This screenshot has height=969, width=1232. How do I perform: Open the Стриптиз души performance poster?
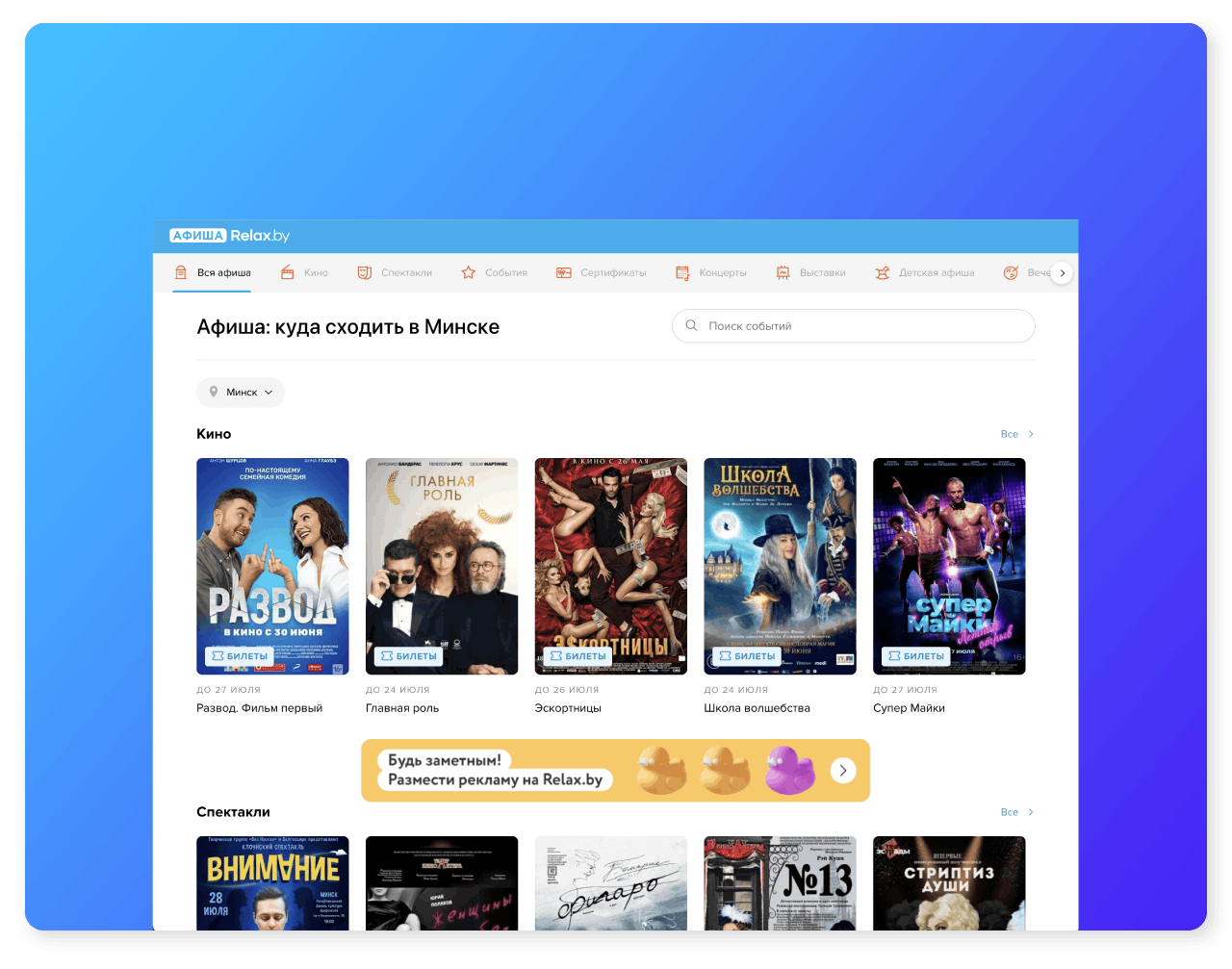pos(949,883)
